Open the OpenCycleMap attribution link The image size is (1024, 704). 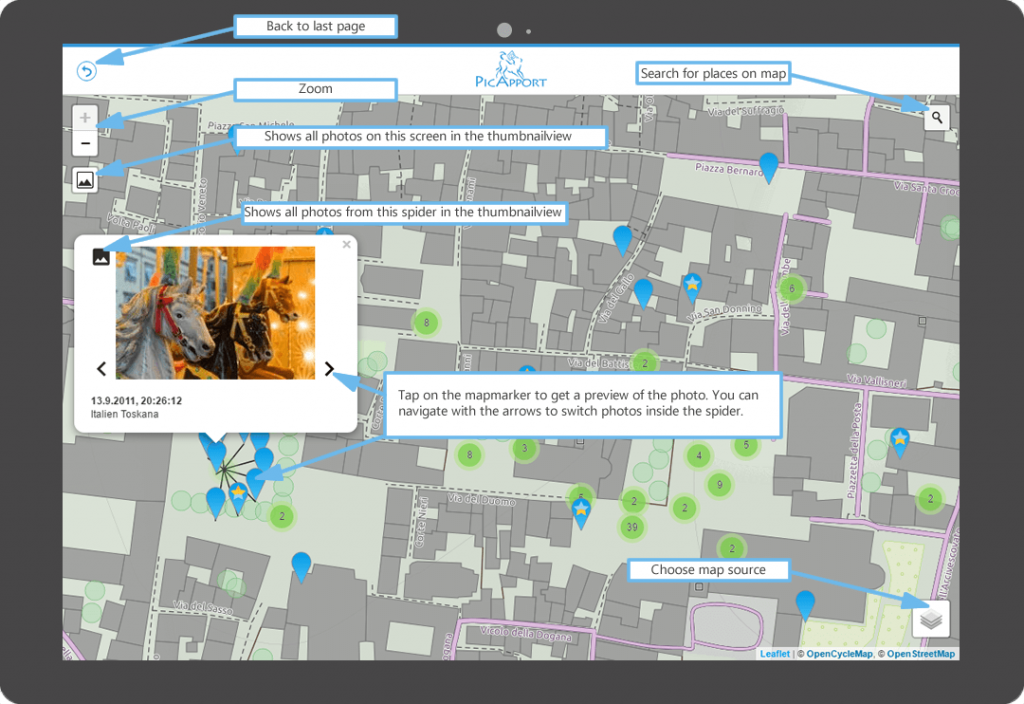(838, 654)
